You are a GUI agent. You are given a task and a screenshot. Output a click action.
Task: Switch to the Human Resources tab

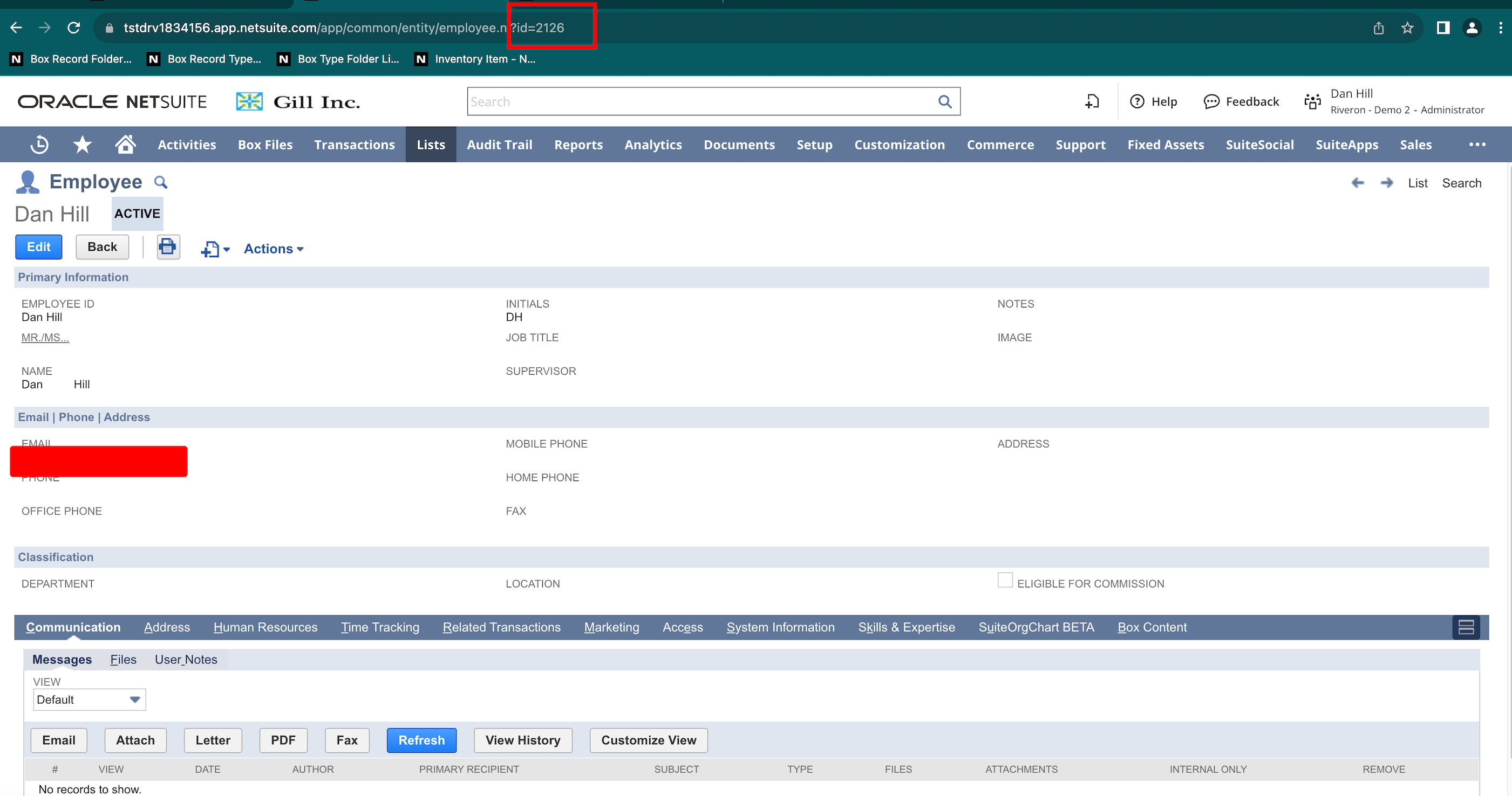(265, 627)
